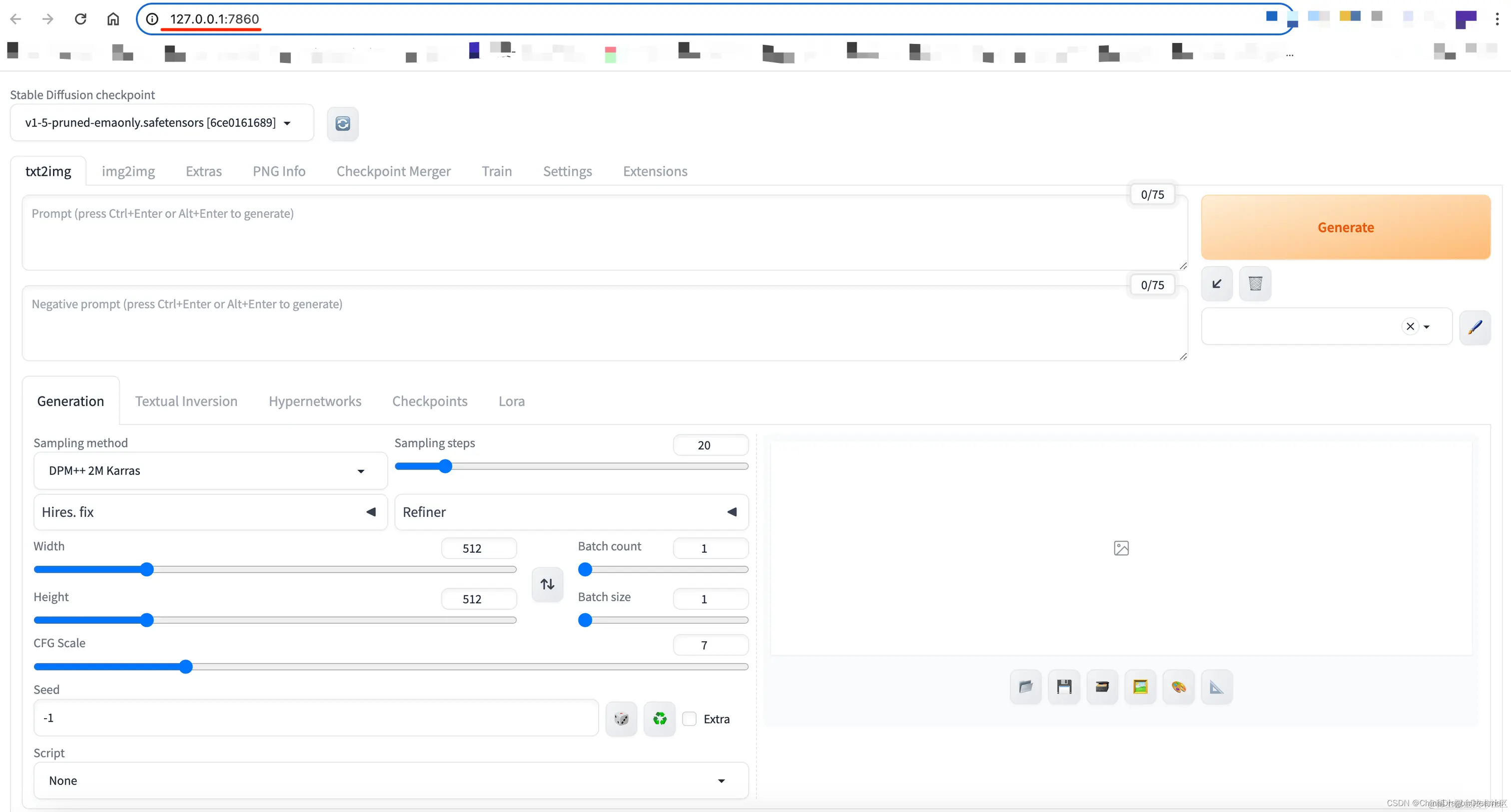Enable the Extra seed checkbox
The image size is (1511, 812).
click(x=689, y=719)
